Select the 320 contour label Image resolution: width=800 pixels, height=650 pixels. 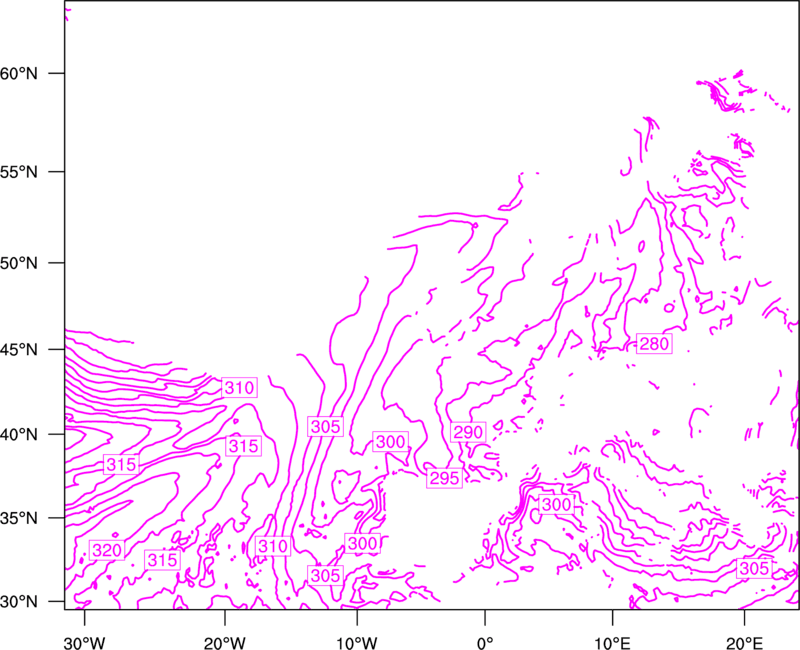[107, 550]
